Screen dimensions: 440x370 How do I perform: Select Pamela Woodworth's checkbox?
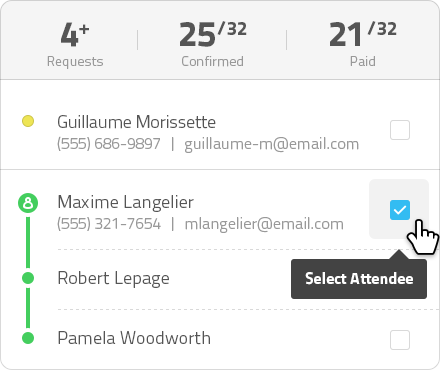point(400,340)
